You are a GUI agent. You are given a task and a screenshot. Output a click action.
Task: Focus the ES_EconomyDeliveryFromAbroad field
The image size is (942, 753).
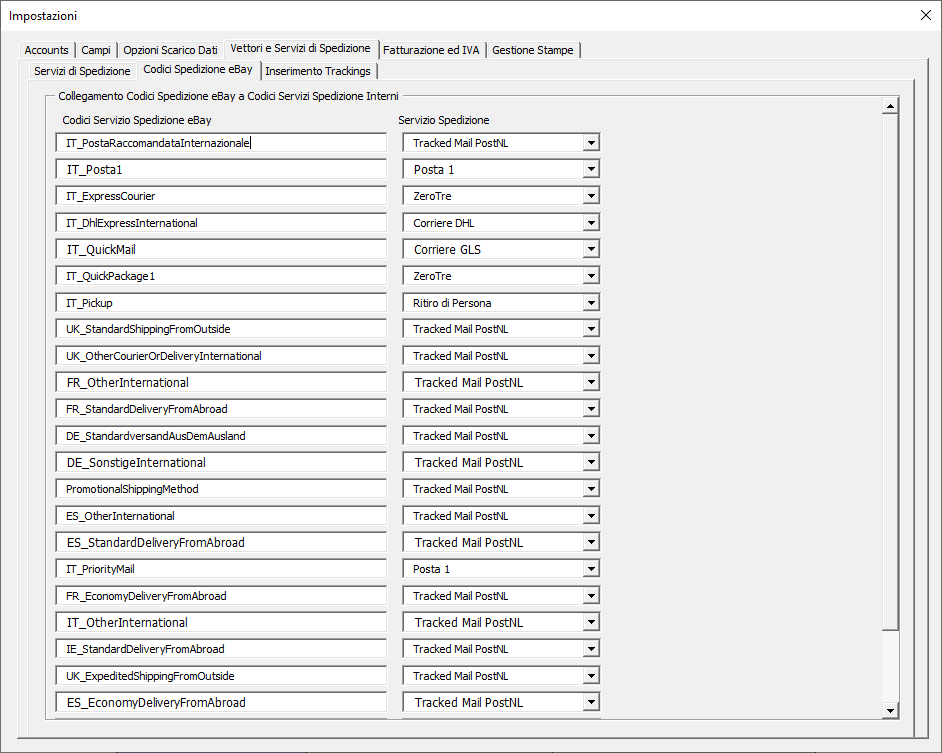221,702
